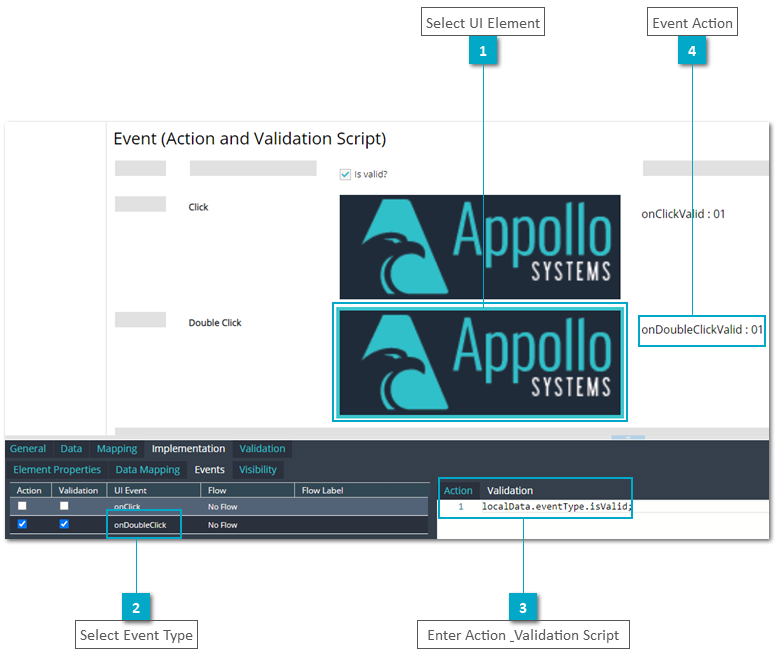
Task: Uncheck Action box for onDoubleClick row
Action: pos(22,524)
